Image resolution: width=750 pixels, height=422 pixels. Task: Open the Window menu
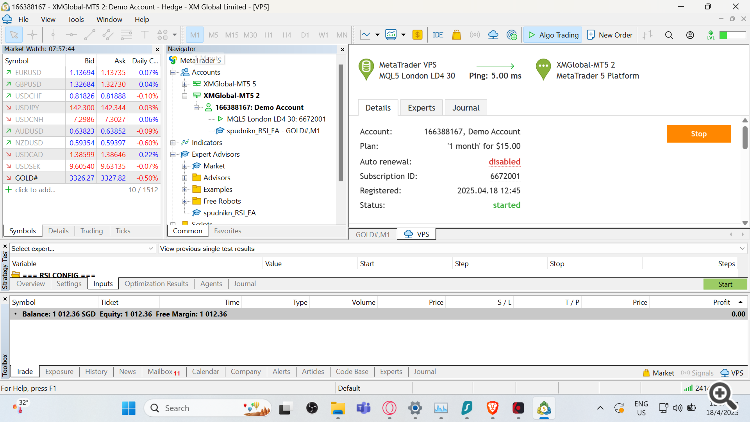coord(109,20)
